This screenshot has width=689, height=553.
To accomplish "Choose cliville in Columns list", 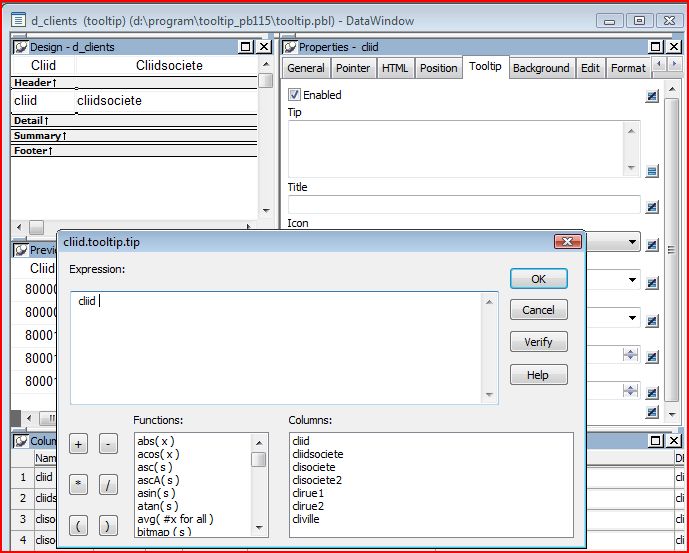I will [306, 519].
